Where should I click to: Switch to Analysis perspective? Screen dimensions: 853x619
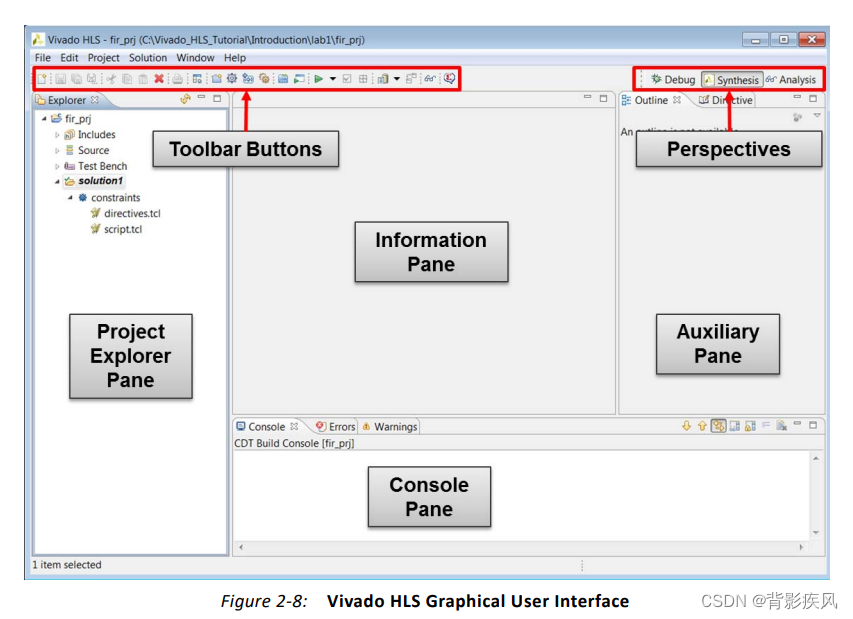click(x=791, y=80)
